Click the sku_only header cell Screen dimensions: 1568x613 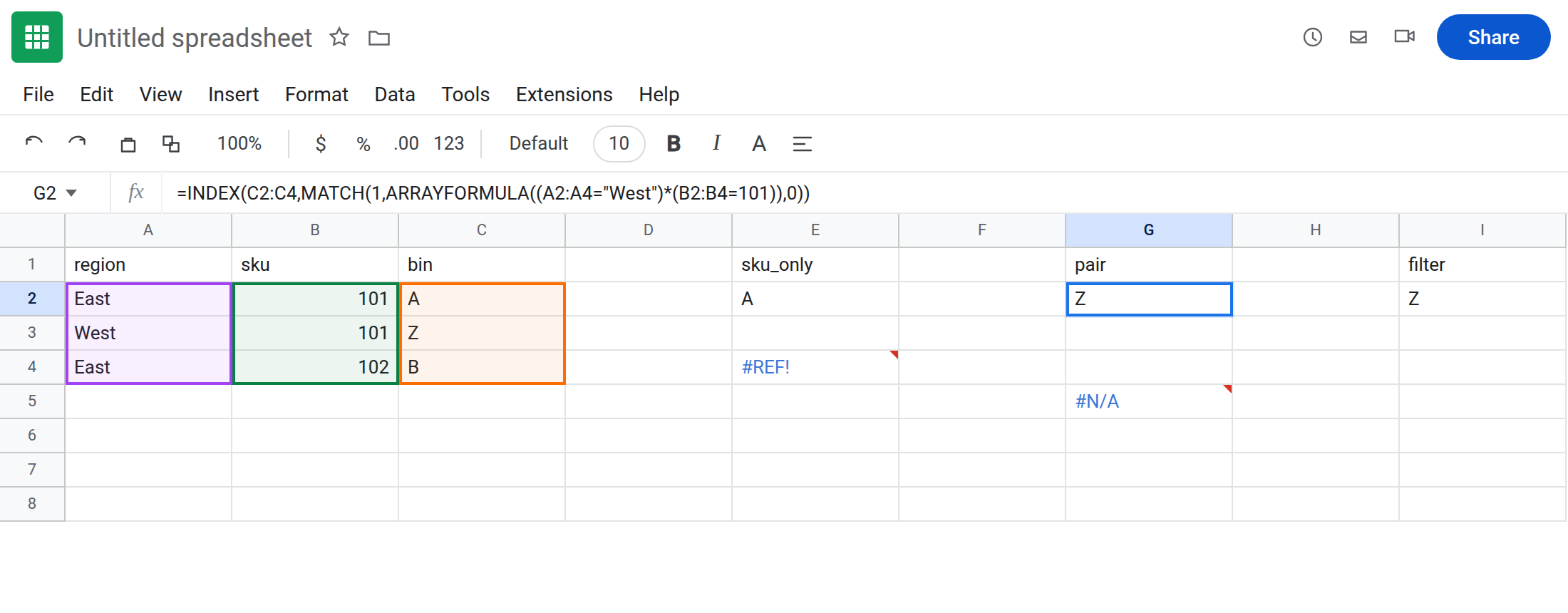click(815, 264)
